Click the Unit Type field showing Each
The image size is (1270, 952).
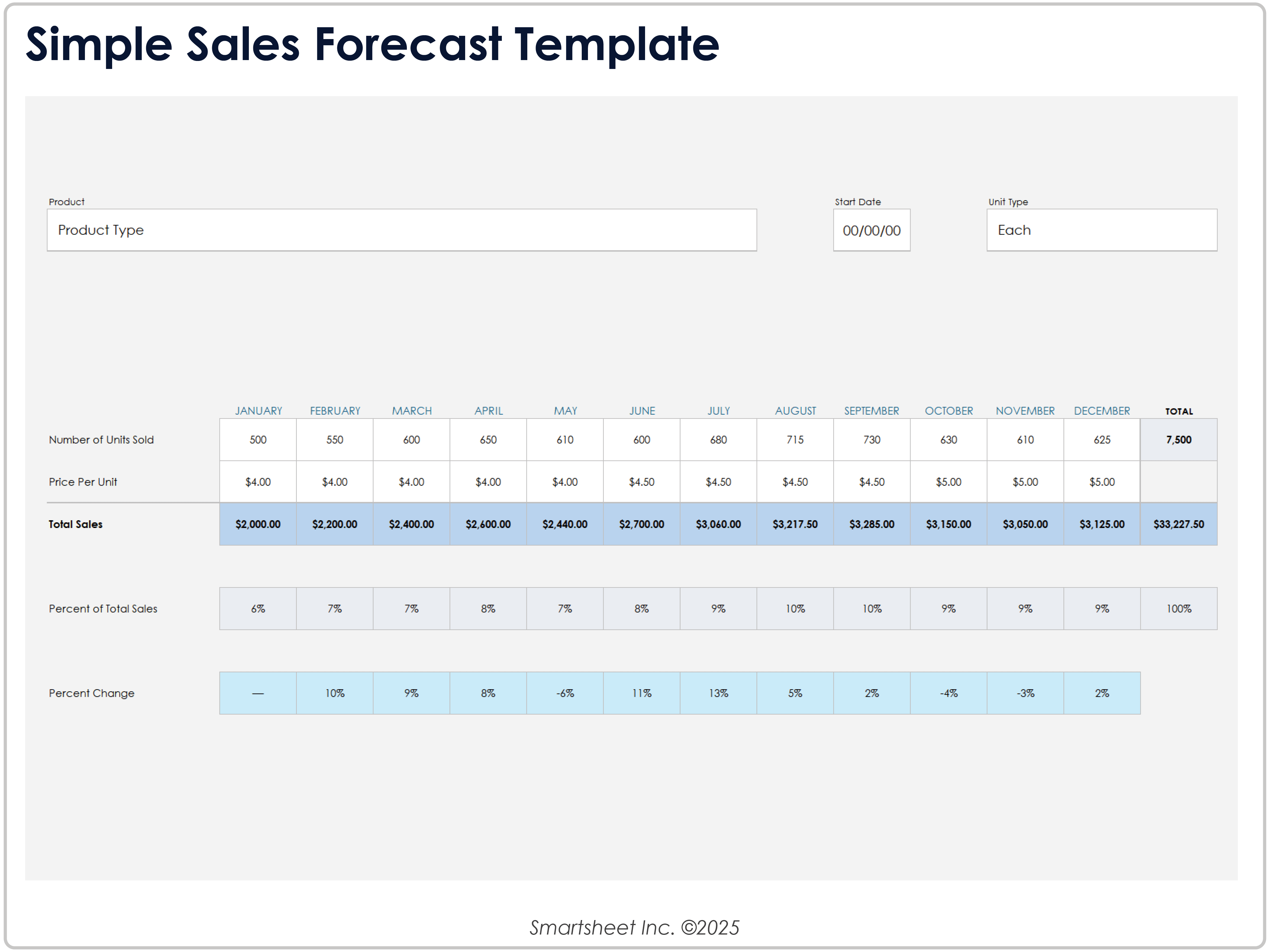click(x=1101, y=230)
